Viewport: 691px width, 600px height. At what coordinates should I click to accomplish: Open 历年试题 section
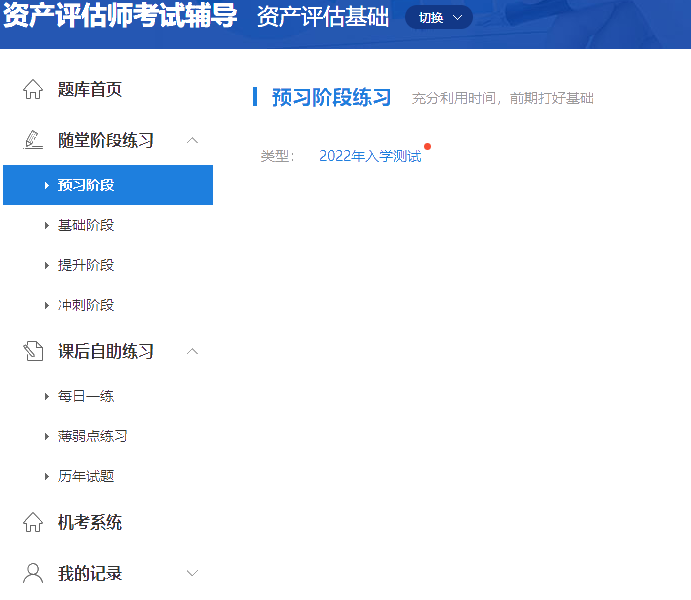pos(86,476)
